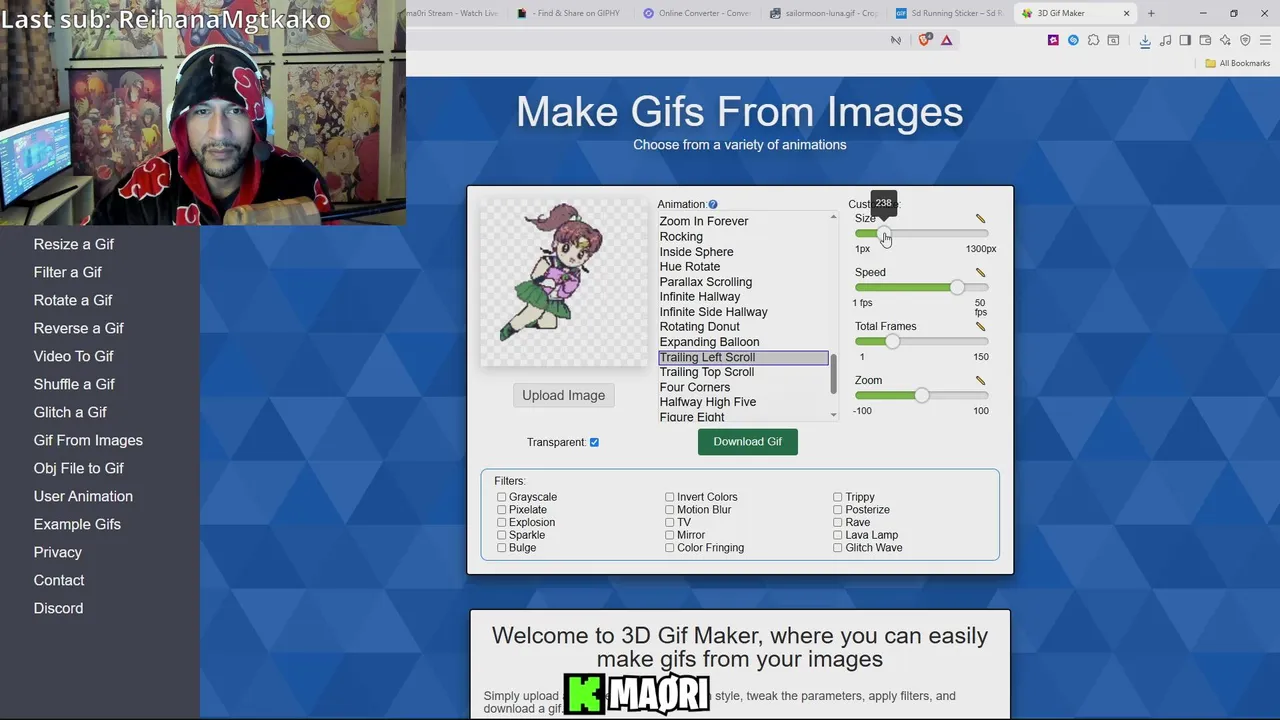This screenshot has height=720, width=1280.
Task: Open the Obj File to Gif link
Action: click(79, 468)
